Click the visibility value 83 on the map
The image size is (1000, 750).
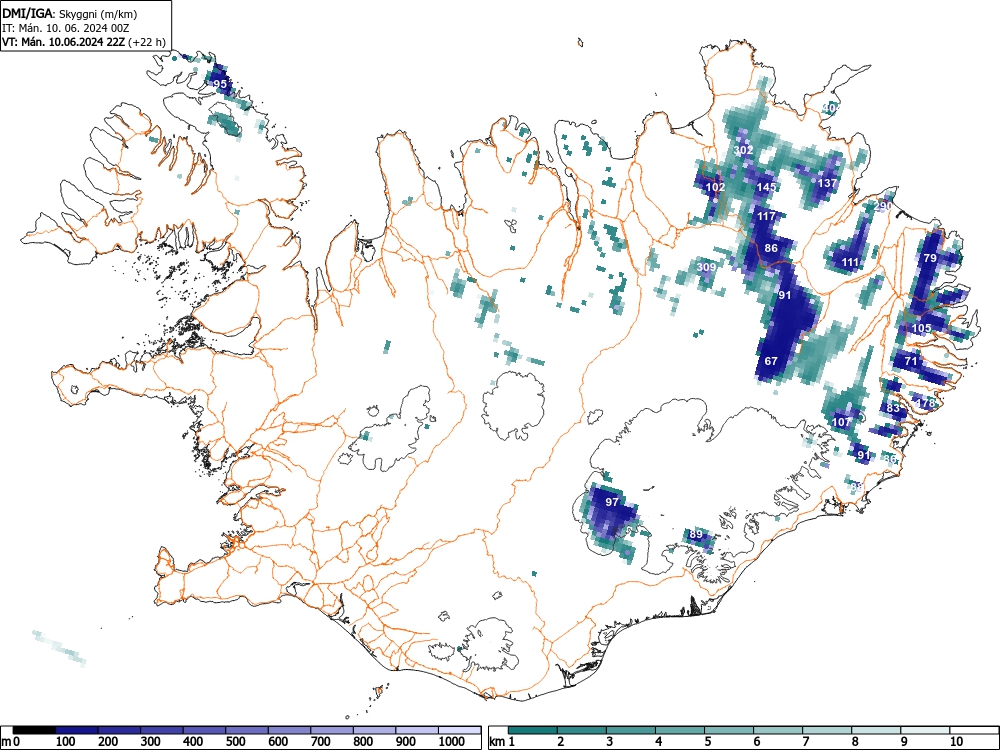tap(893, 408)
